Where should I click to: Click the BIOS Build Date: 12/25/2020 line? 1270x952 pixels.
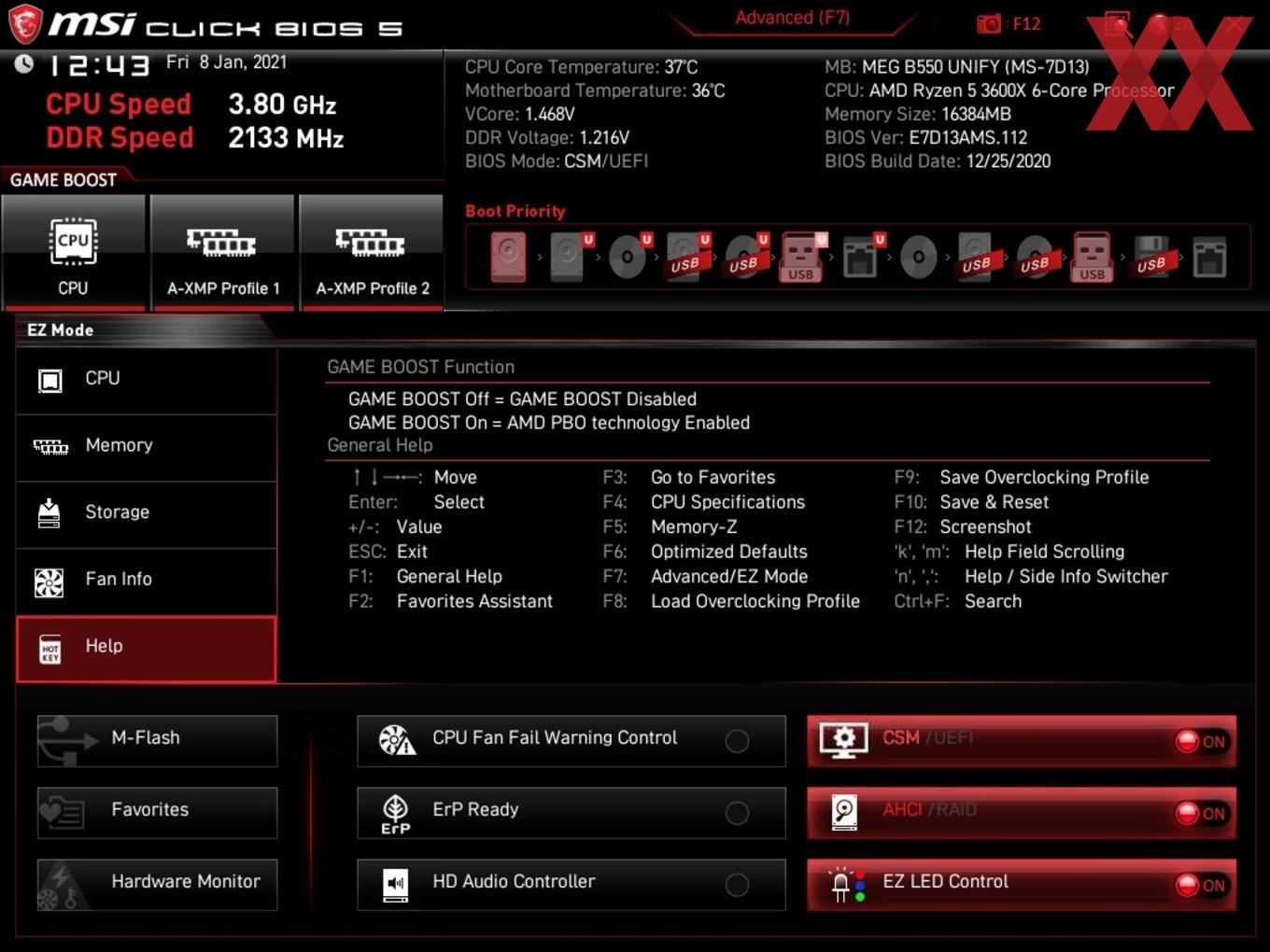pyautogui.click(x=938, y=161)
